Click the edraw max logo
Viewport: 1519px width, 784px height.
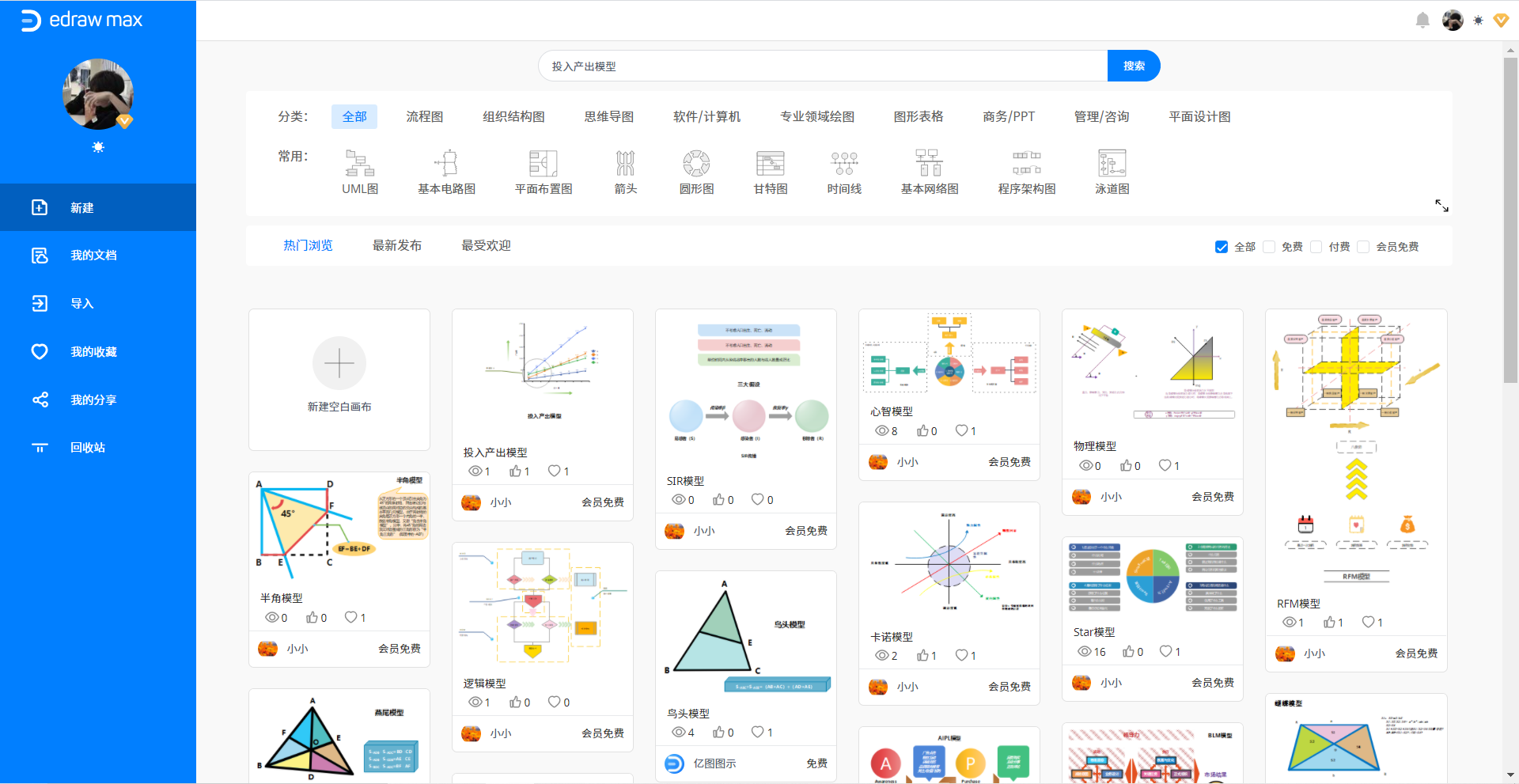click(81, 20)
